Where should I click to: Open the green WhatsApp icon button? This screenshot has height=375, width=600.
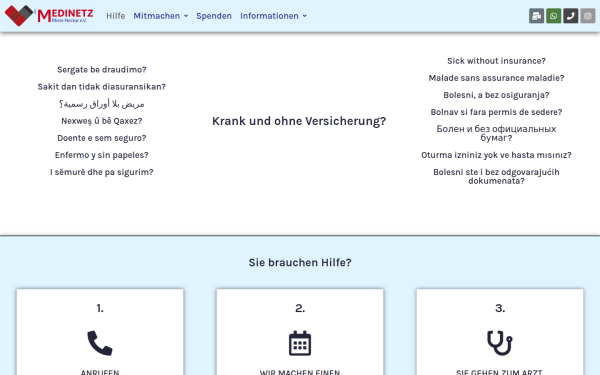coord(553,16)
